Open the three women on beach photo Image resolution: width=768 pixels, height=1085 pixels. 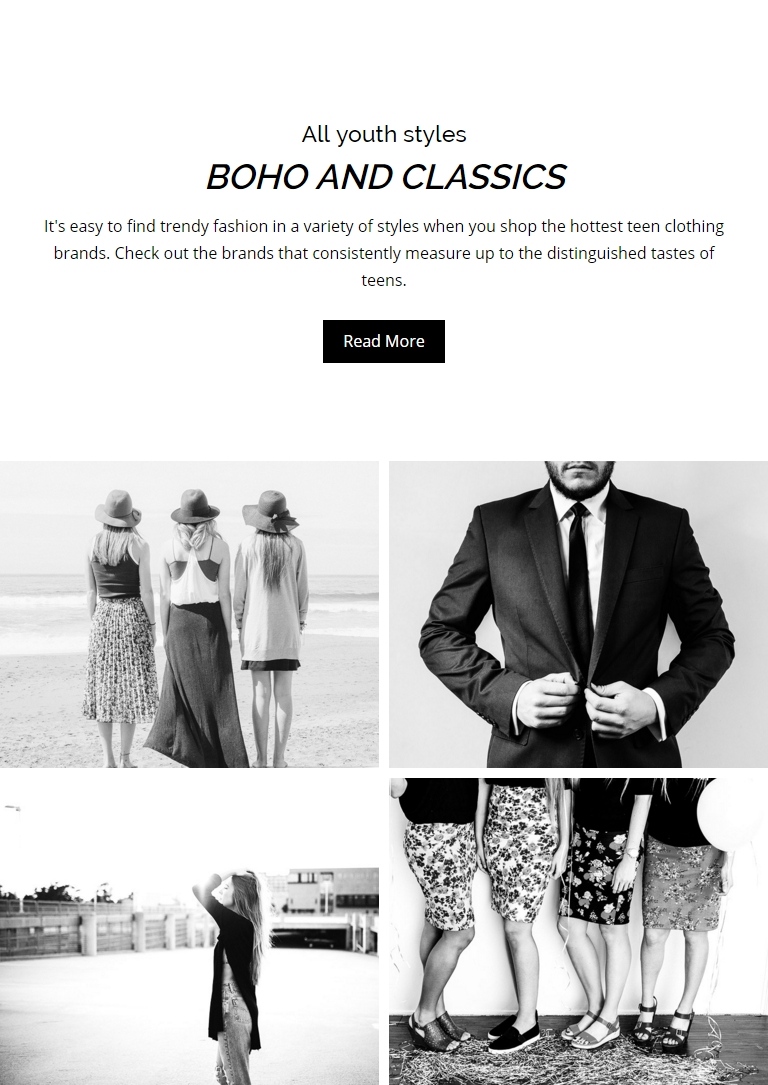coord(189,614)
